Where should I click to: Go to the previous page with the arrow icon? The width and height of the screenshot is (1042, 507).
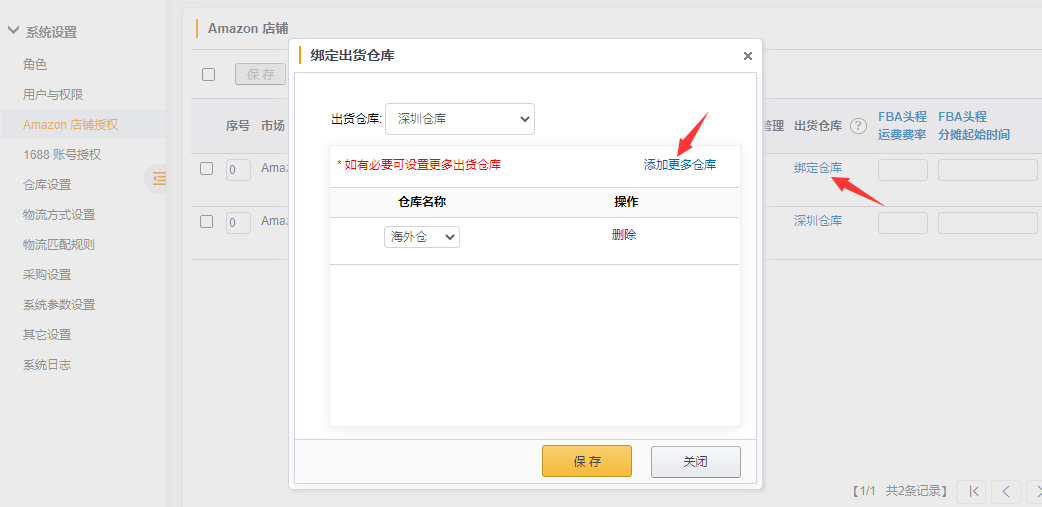coord(1006,491)
